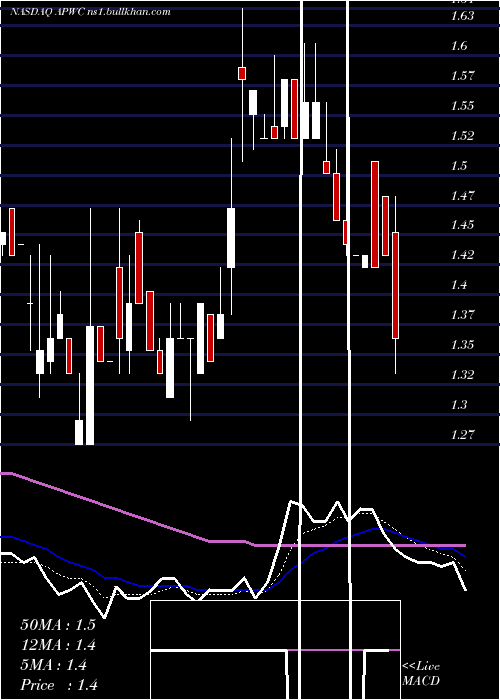Click the 50MA : 1.5 readout
The image size is (500, 700).
coord(58,625)
